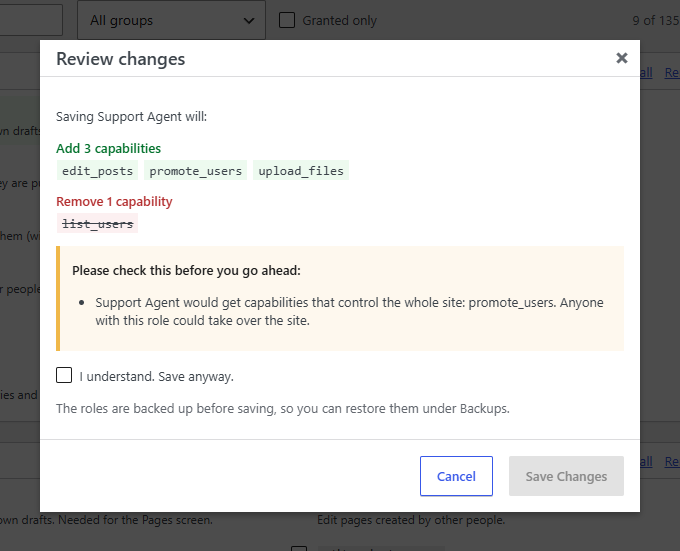Toggle the Granted only checkbox
680x551 pixels.
point(287,20)
